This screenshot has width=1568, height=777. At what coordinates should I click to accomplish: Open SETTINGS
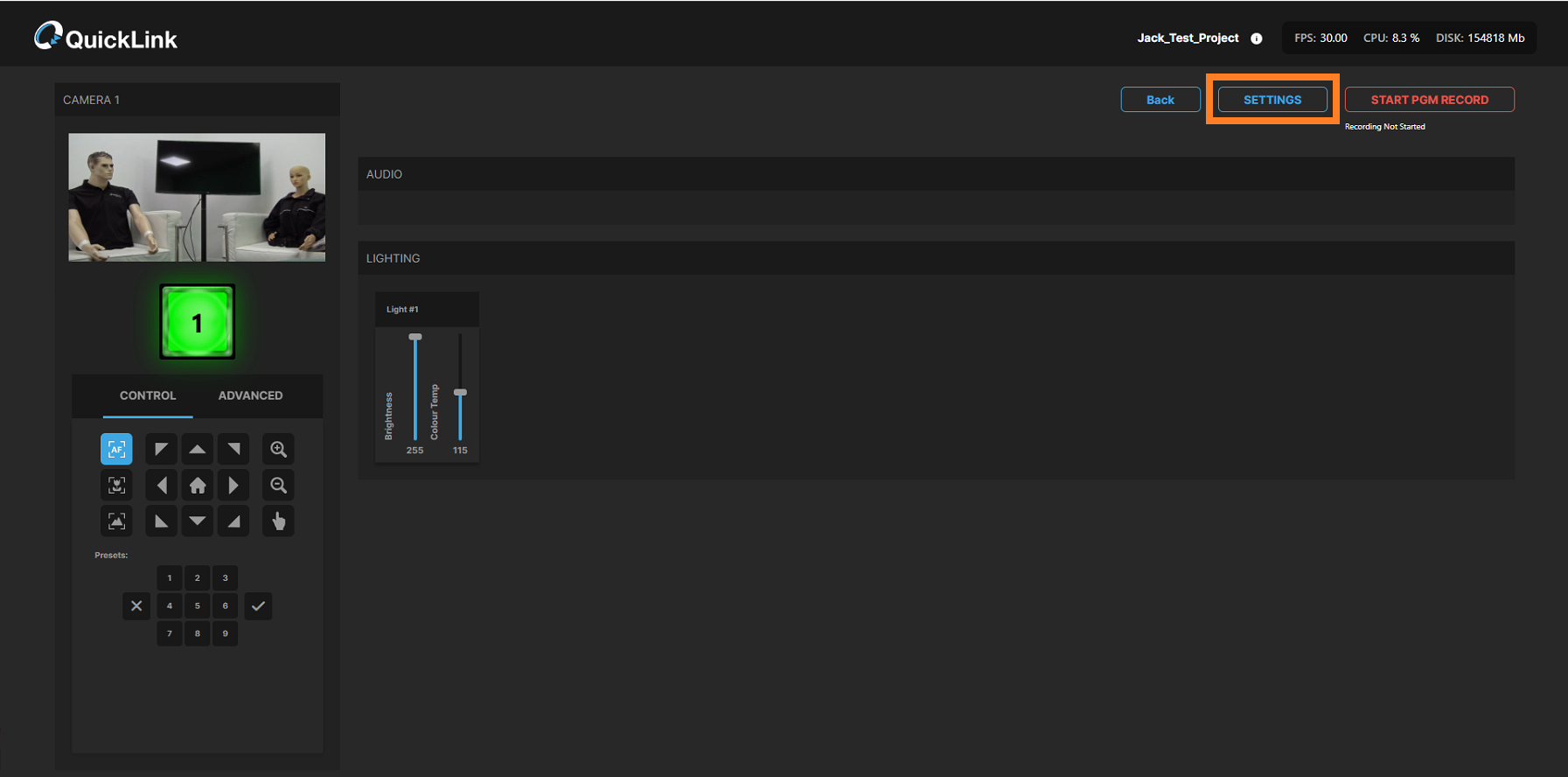point(1272,100)
